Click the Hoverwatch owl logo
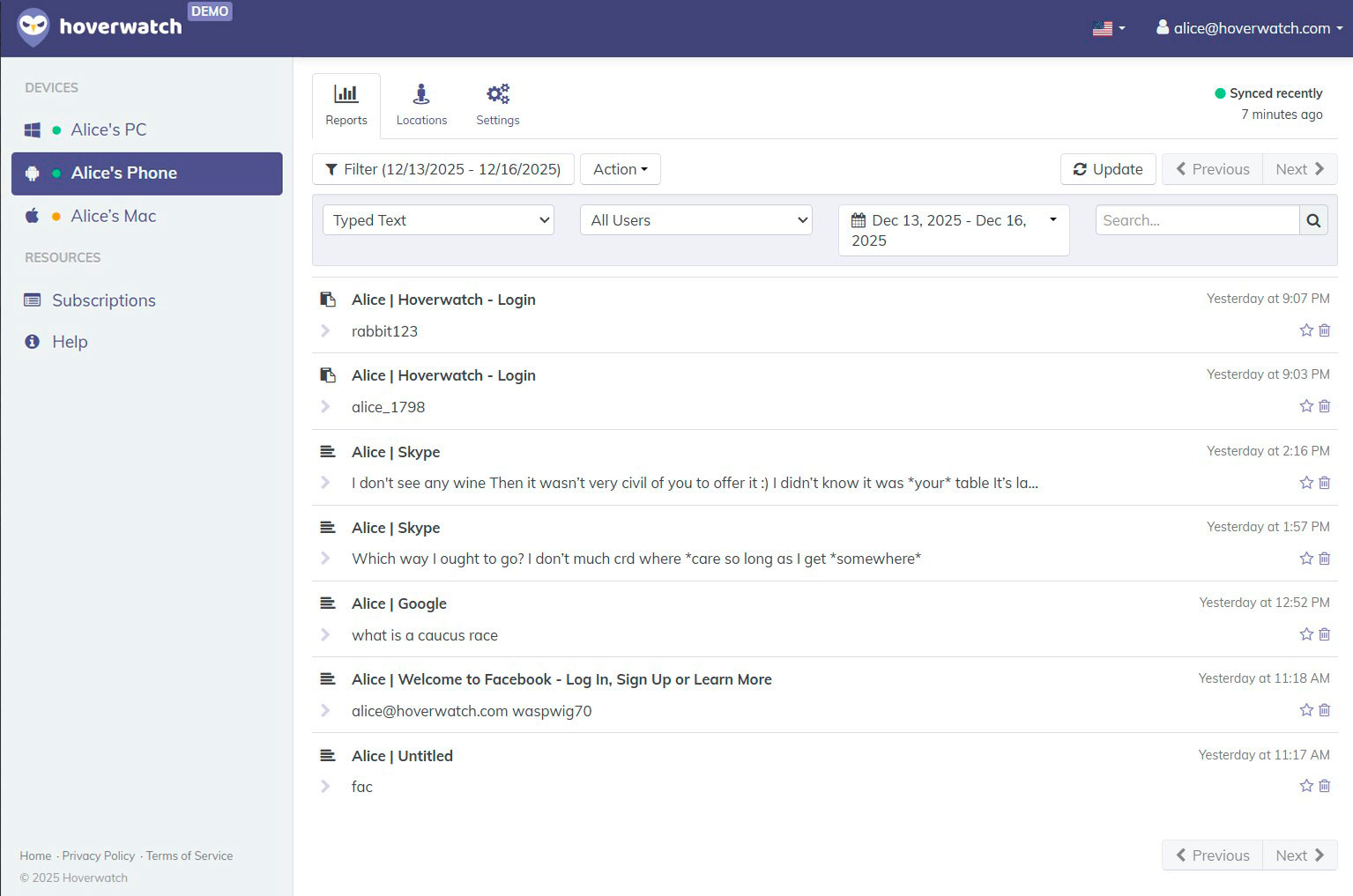The height and width of the screenshot is (896, 1353). [x=32, y=26]
